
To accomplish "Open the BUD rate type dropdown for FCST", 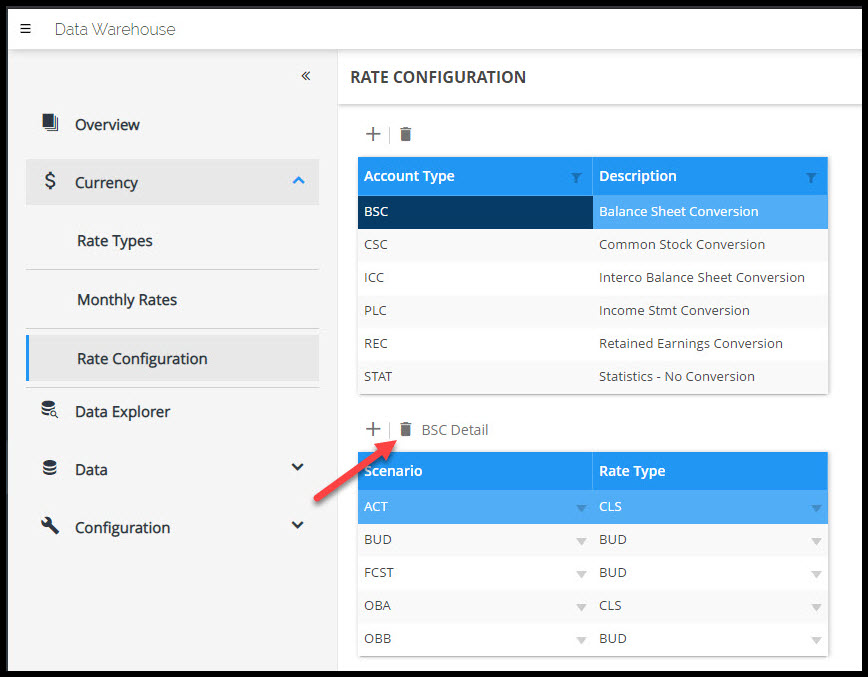I will coord(816,574).
